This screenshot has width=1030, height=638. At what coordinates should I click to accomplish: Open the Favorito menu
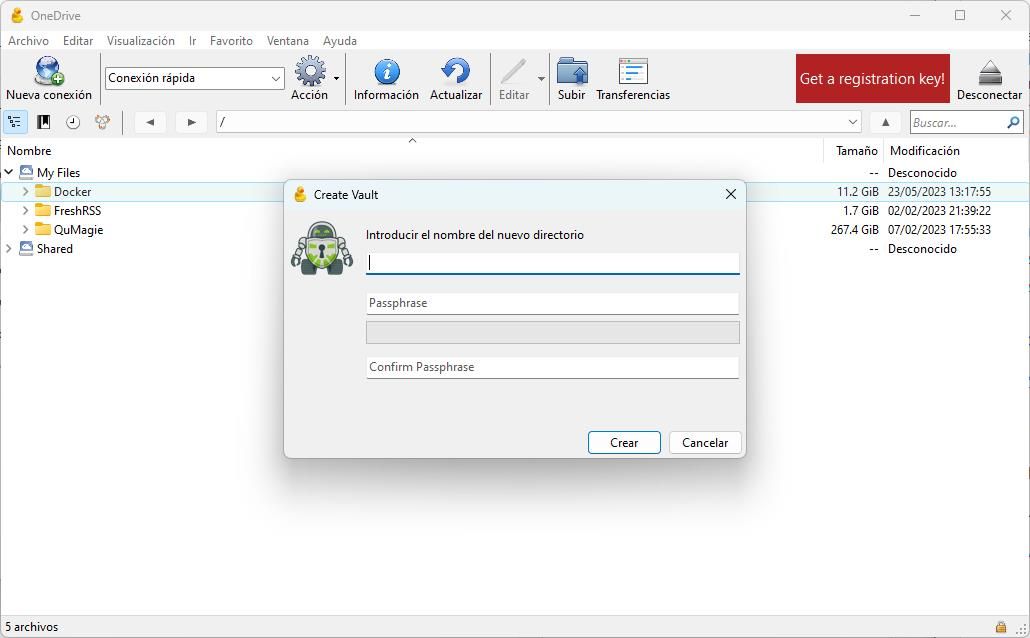tap(231, 41)
